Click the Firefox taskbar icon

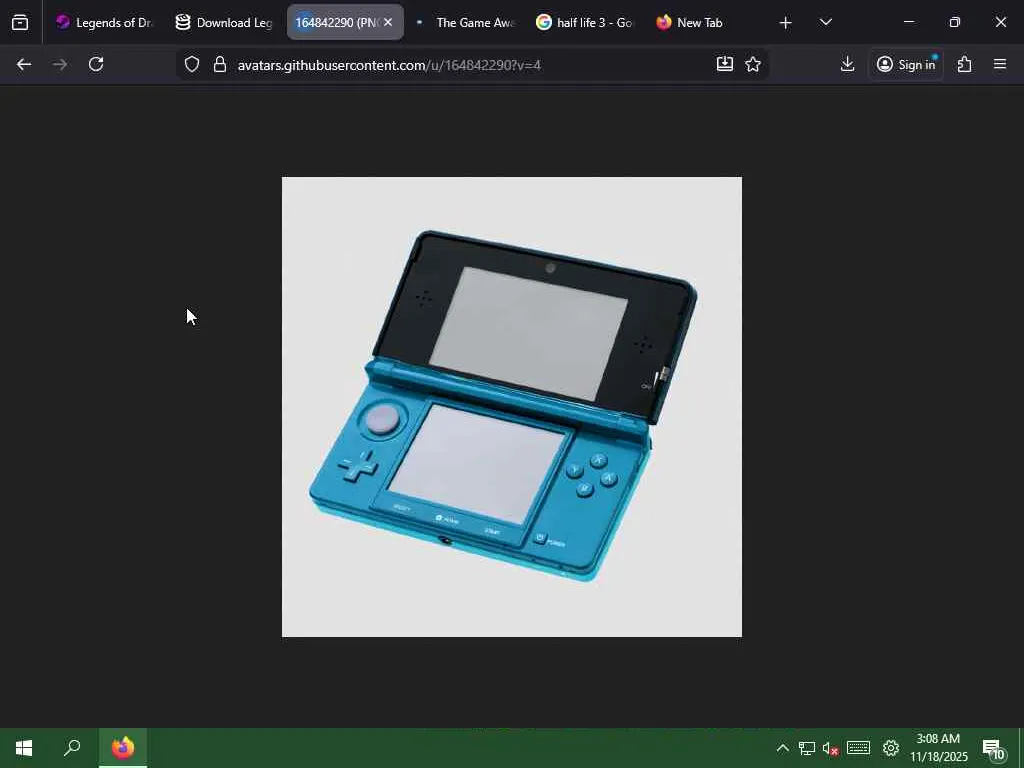123,748
